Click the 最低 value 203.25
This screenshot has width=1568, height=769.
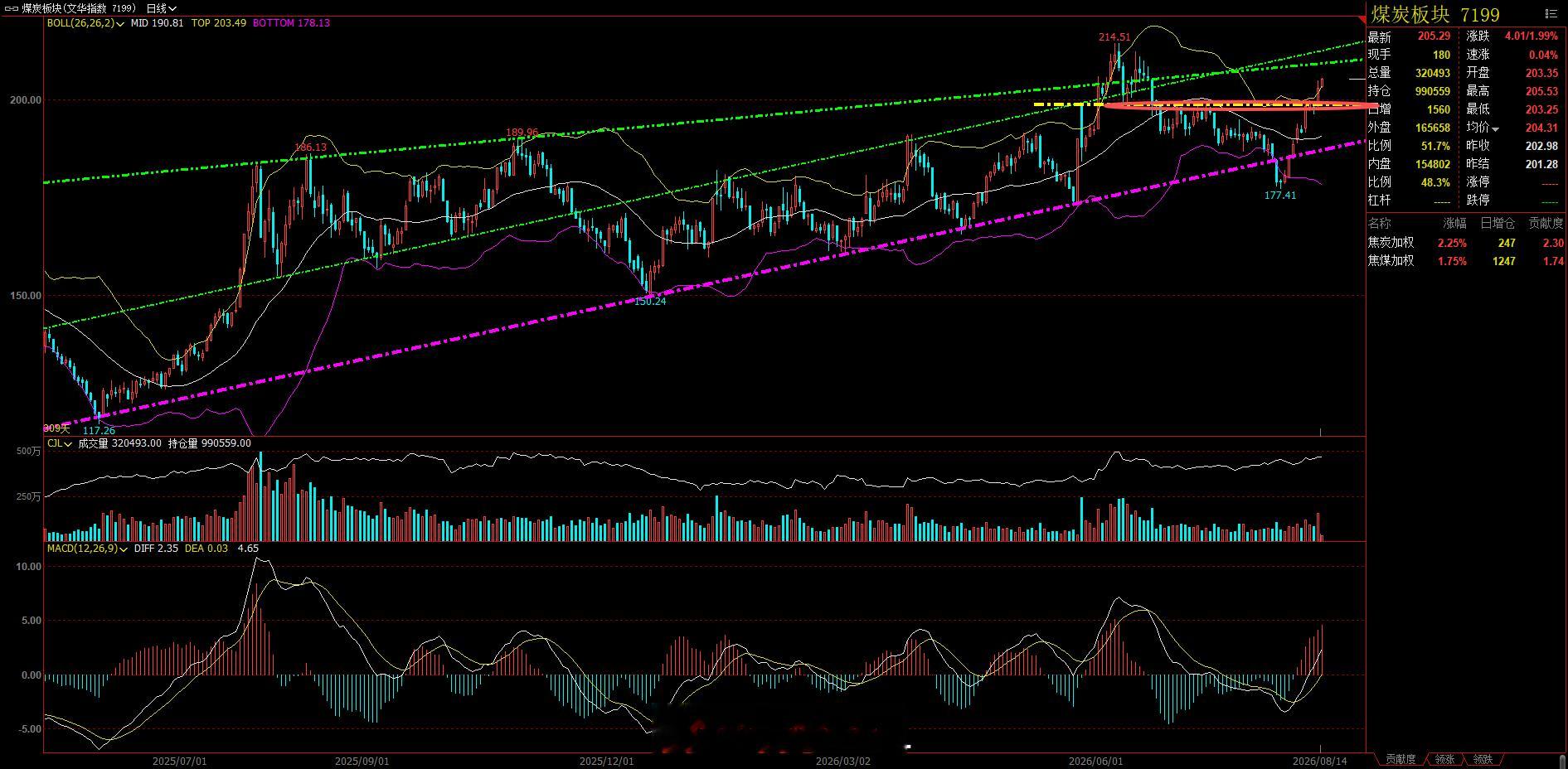pyautogui.click(x=1541, y=109)
